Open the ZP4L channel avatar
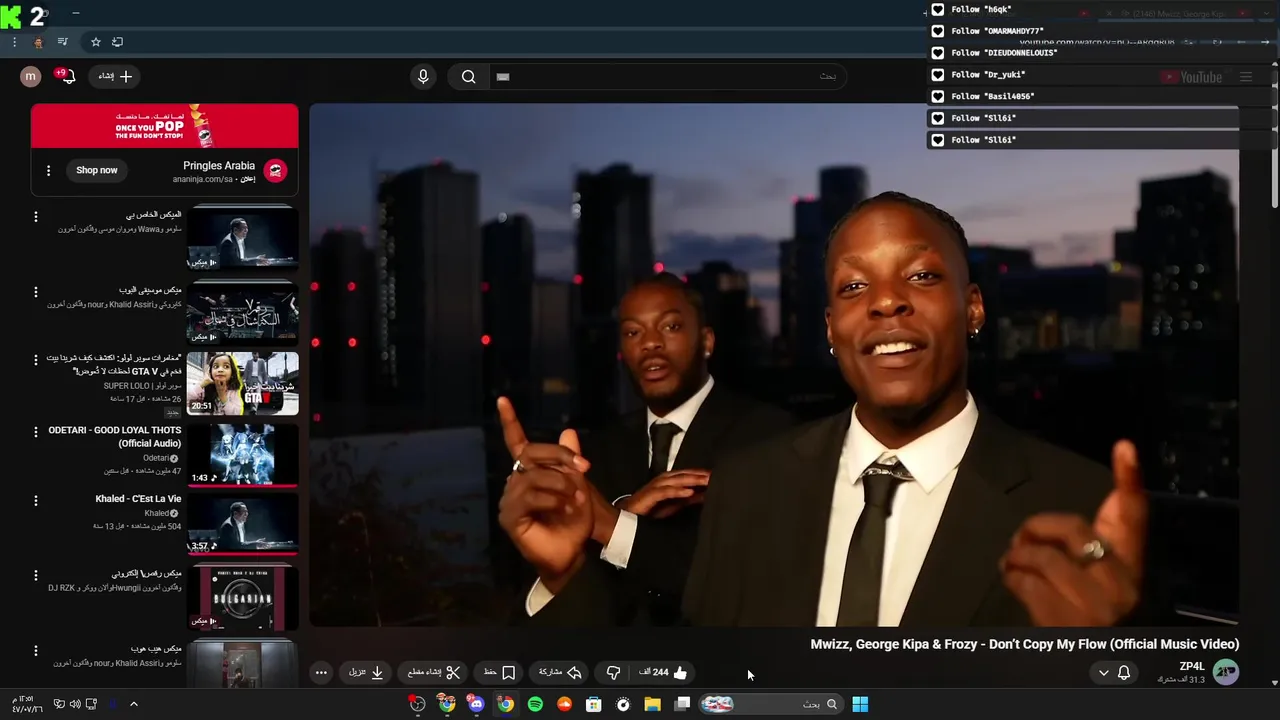This screenshot has width=1280, height=720. (x=1226, y=672)
